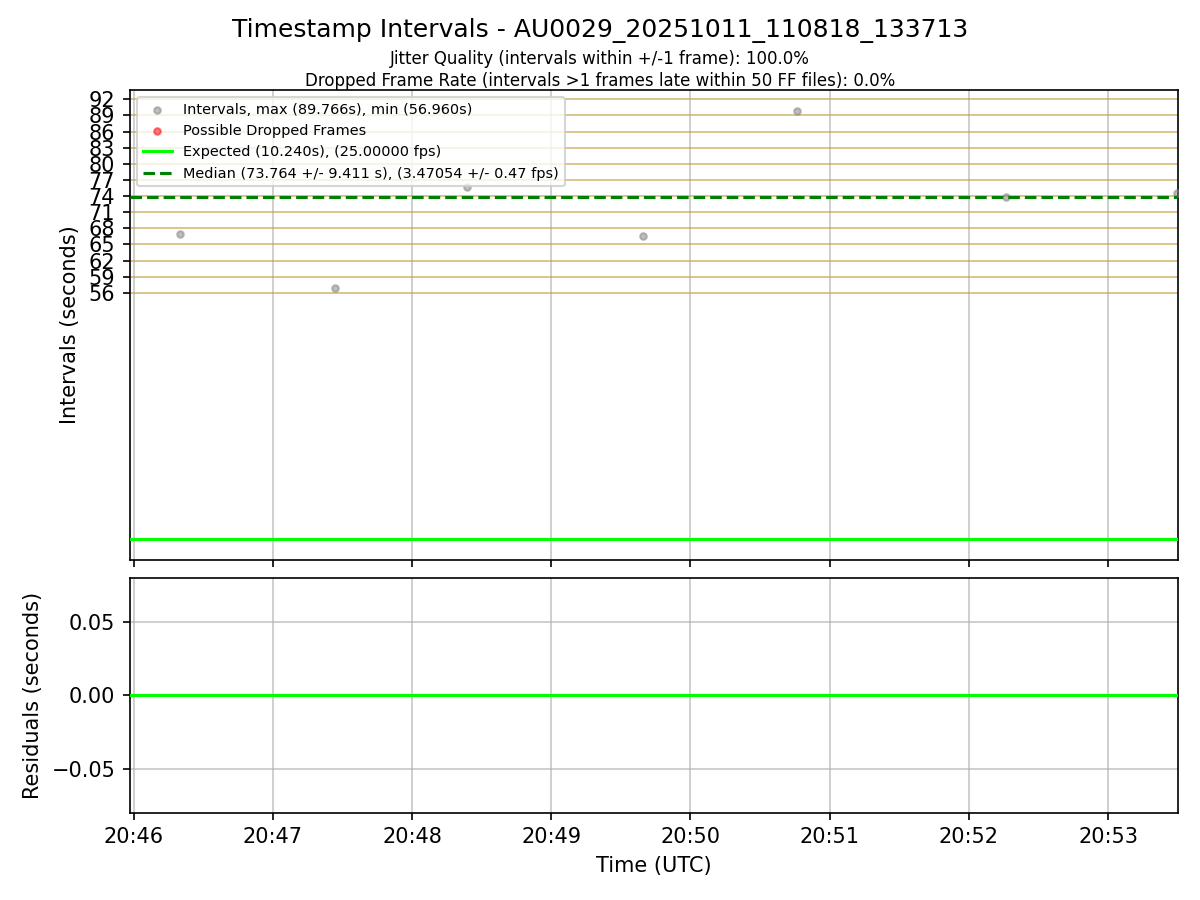Click legend text 'Intervals, max (89.766s), min (56.960s)'
Viewport: 1200px width, 900px height.
(x=328, y=109)
